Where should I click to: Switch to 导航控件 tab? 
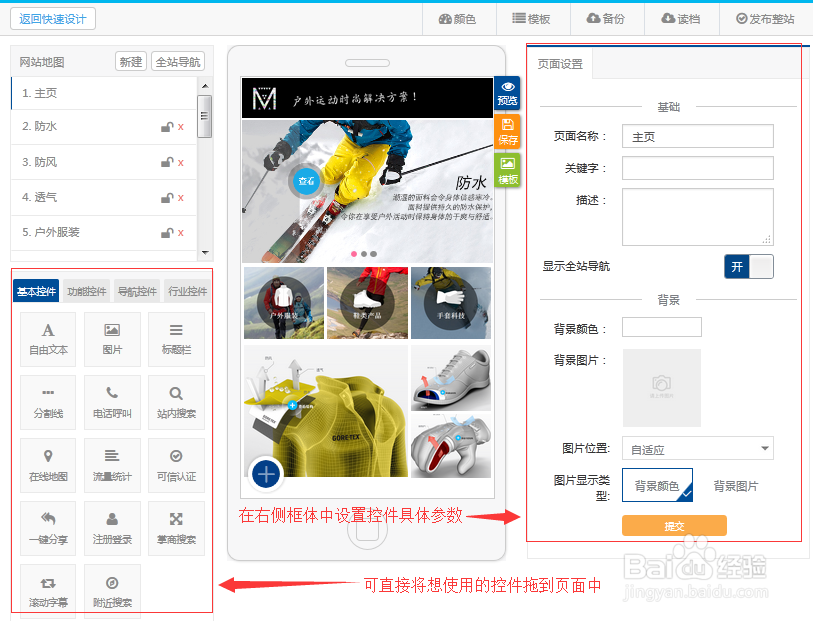(x=137, y=291)
